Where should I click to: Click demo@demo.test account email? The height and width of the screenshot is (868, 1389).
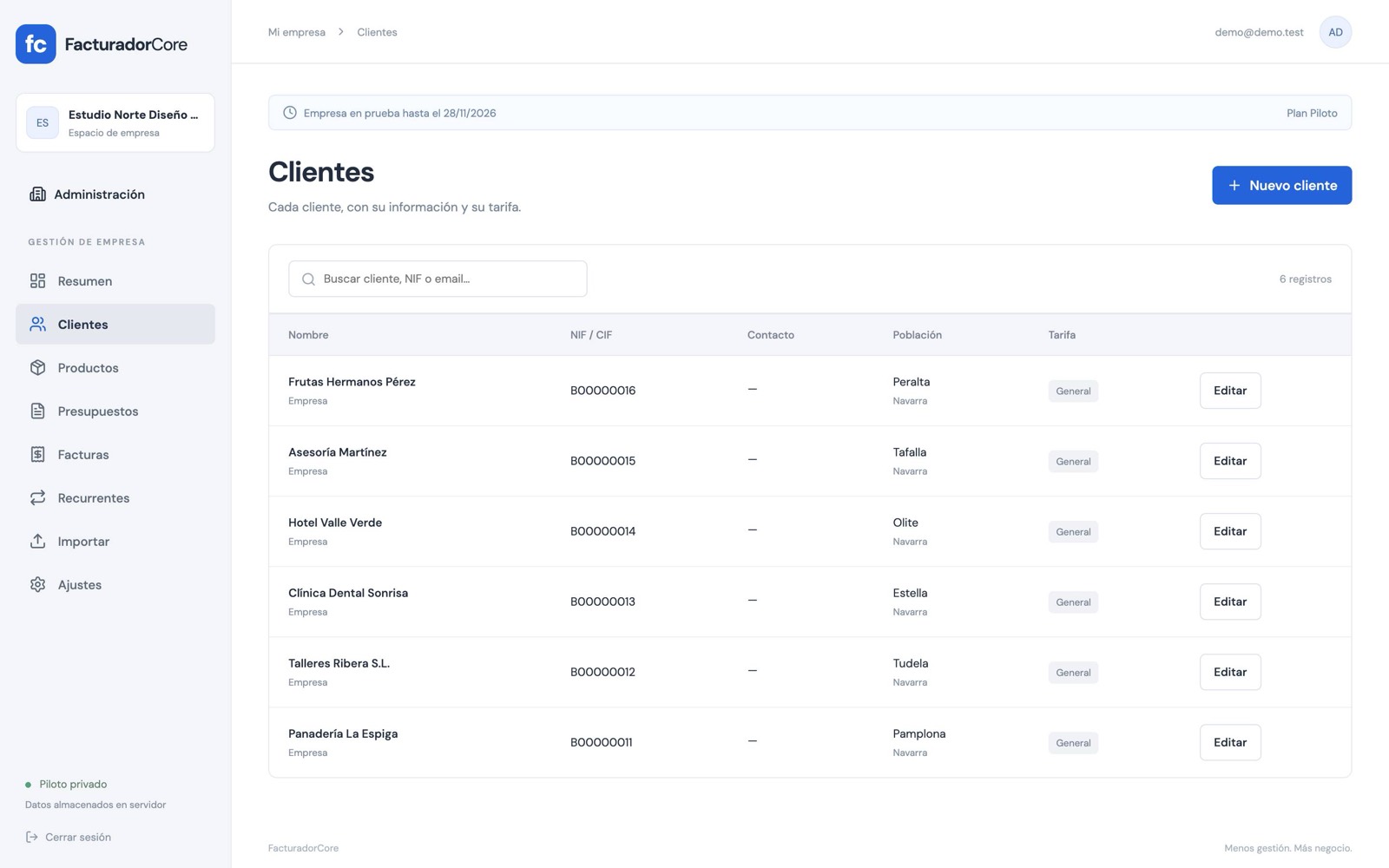point(1259,32)
